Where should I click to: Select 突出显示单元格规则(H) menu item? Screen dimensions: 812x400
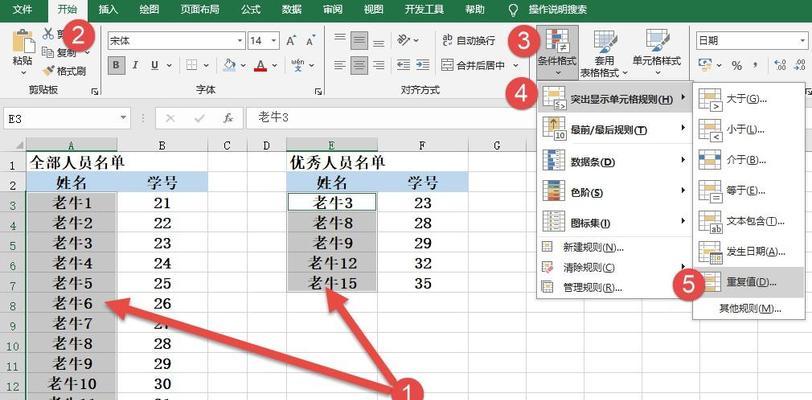614,97
